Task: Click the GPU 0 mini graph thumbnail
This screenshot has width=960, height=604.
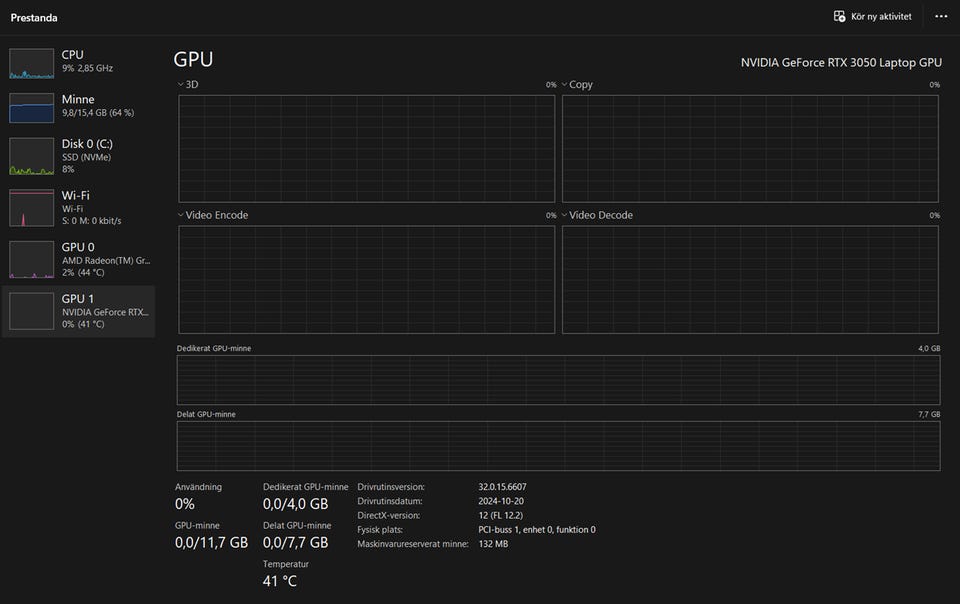Action: [31, 260]
